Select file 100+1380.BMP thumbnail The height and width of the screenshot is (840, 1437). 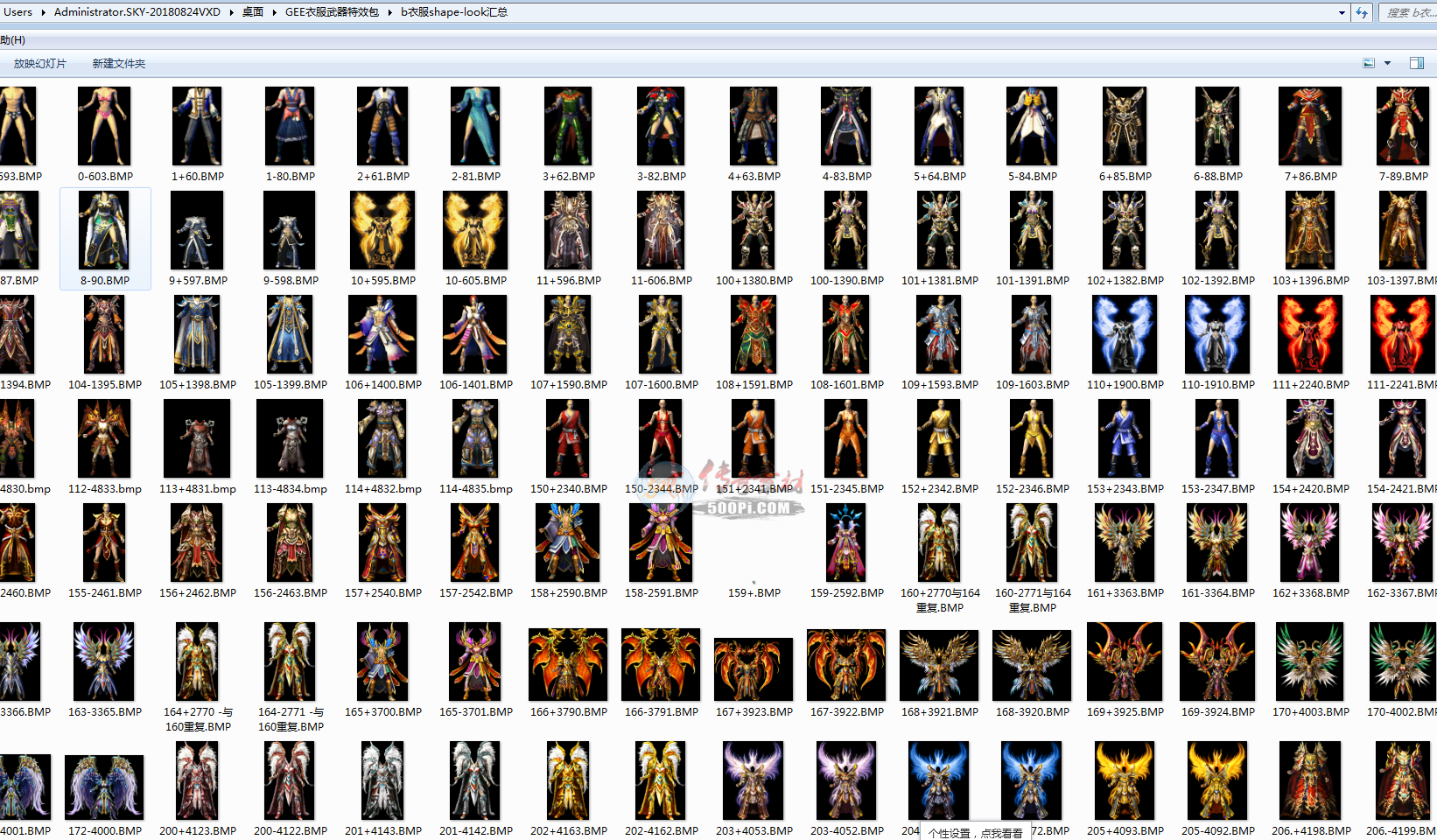click(754, 230)
